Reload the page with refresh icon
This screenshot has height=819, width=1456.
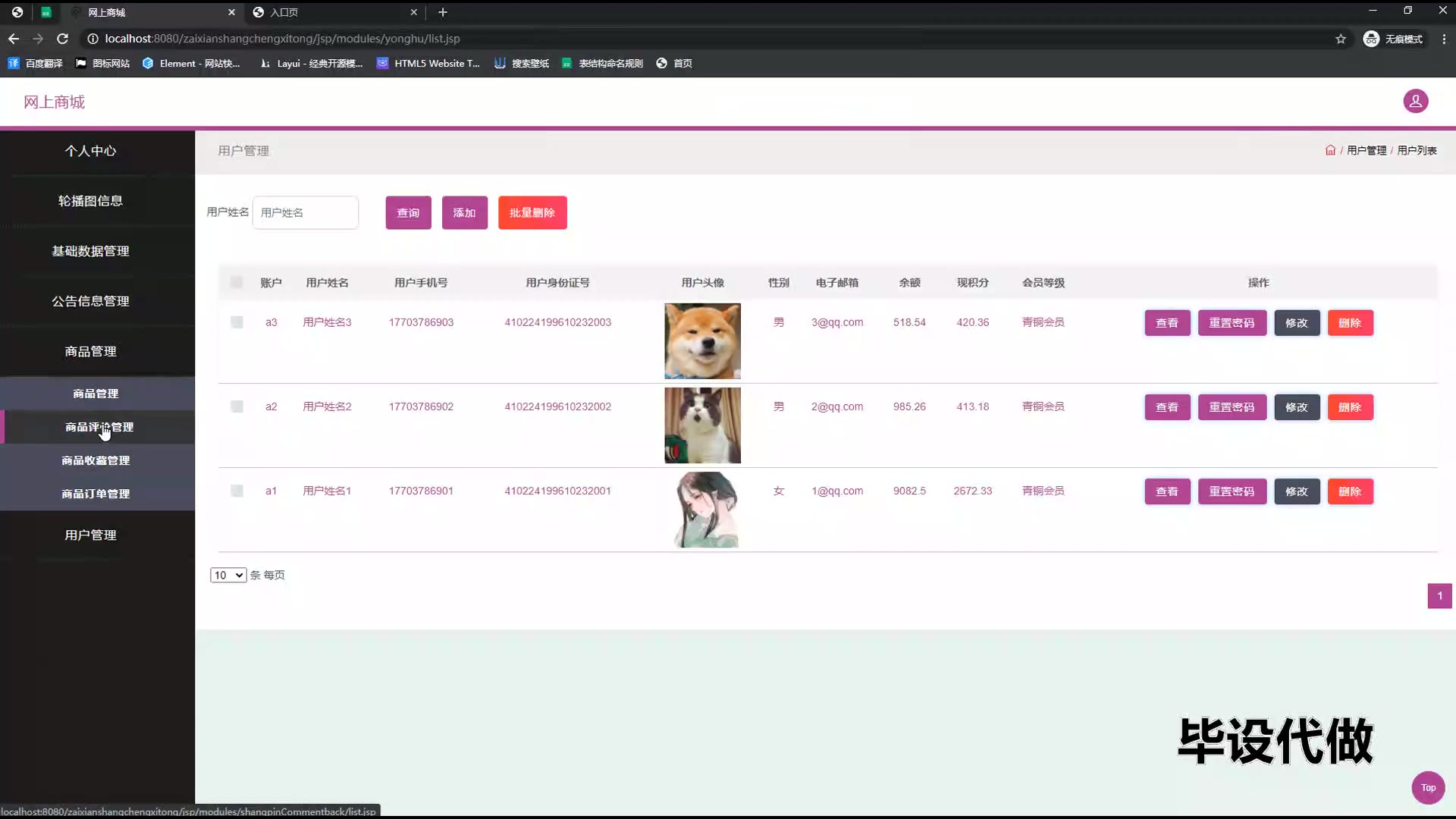[x=63, y=39]
